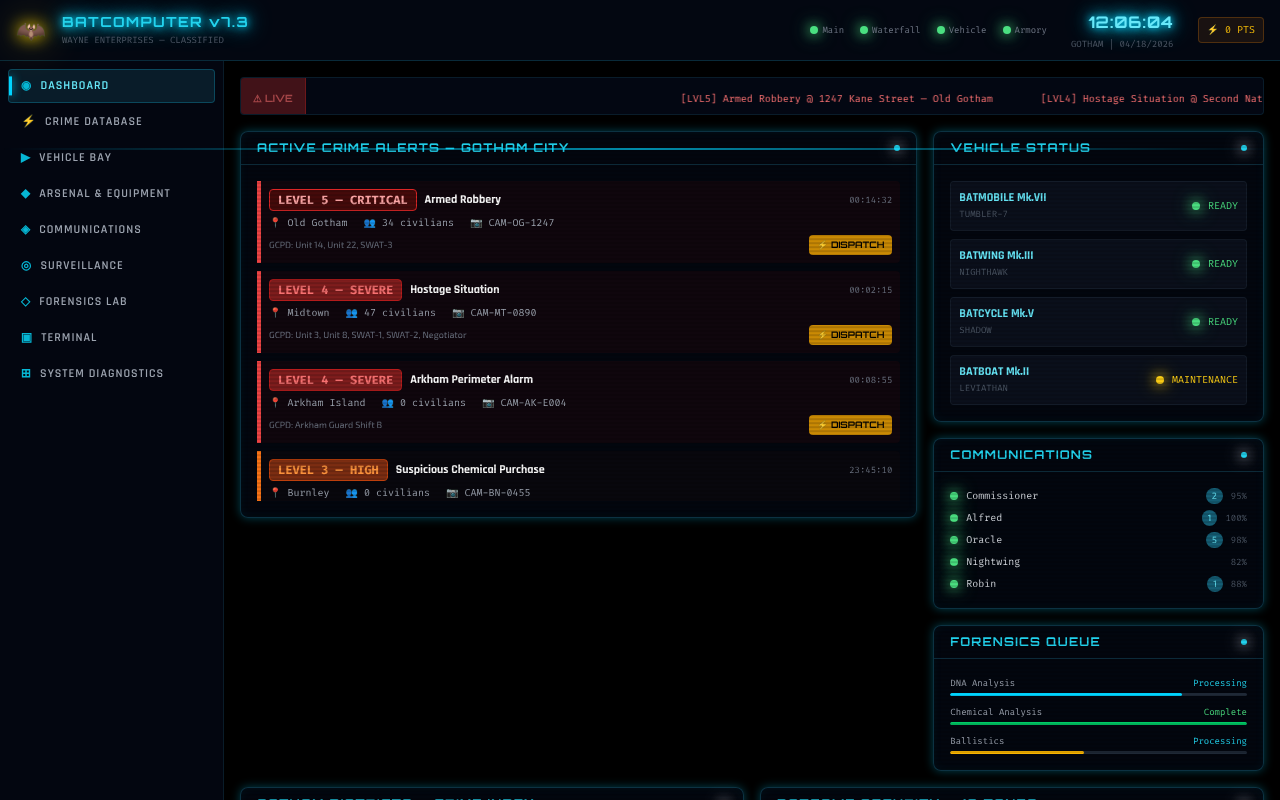Click the Crime Database lightning icon
The width and height of the screenshot is (1280, 800).
28,121
